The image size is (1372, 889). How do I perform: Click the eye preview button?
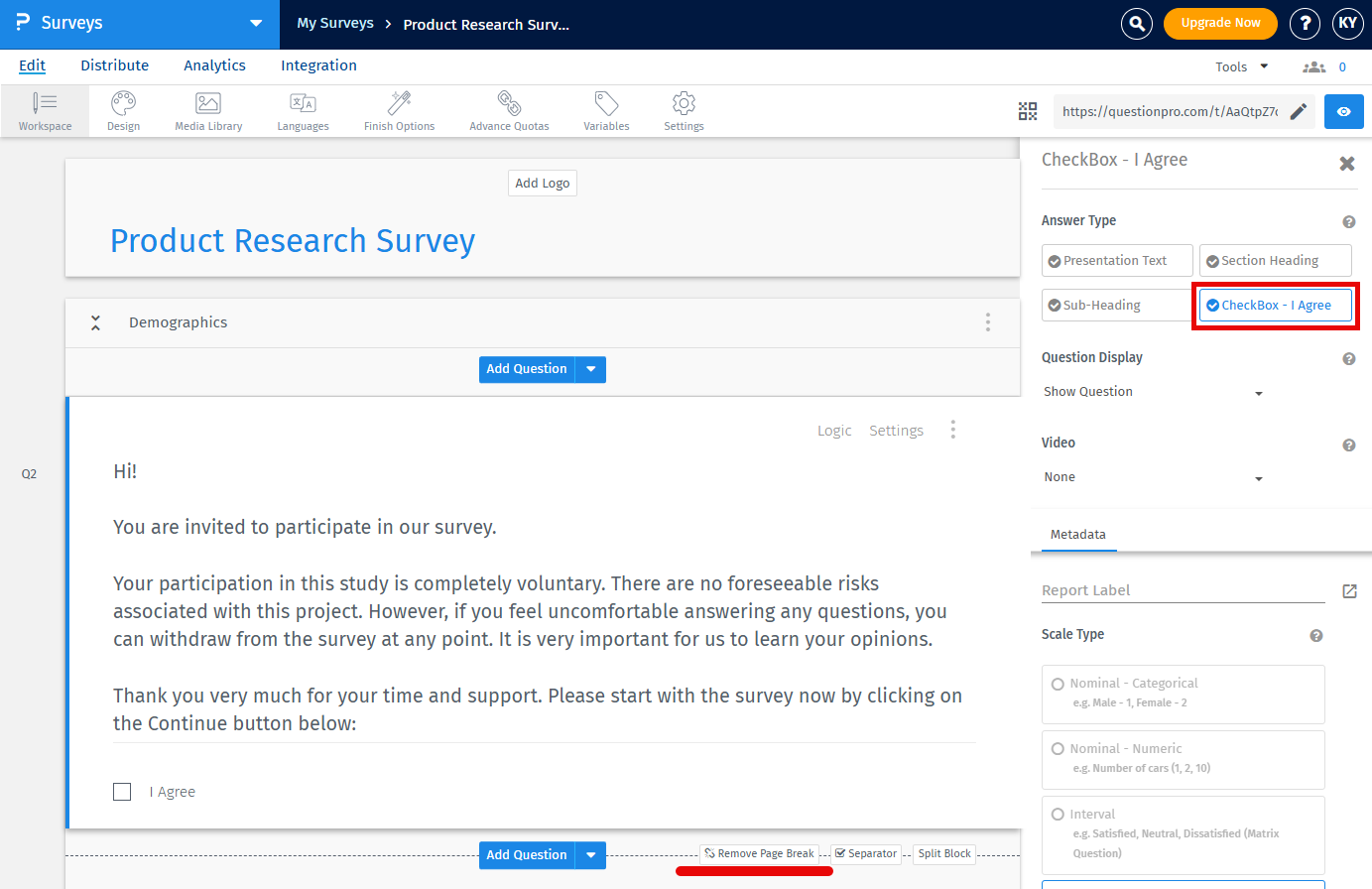(x=1343, y=111)
